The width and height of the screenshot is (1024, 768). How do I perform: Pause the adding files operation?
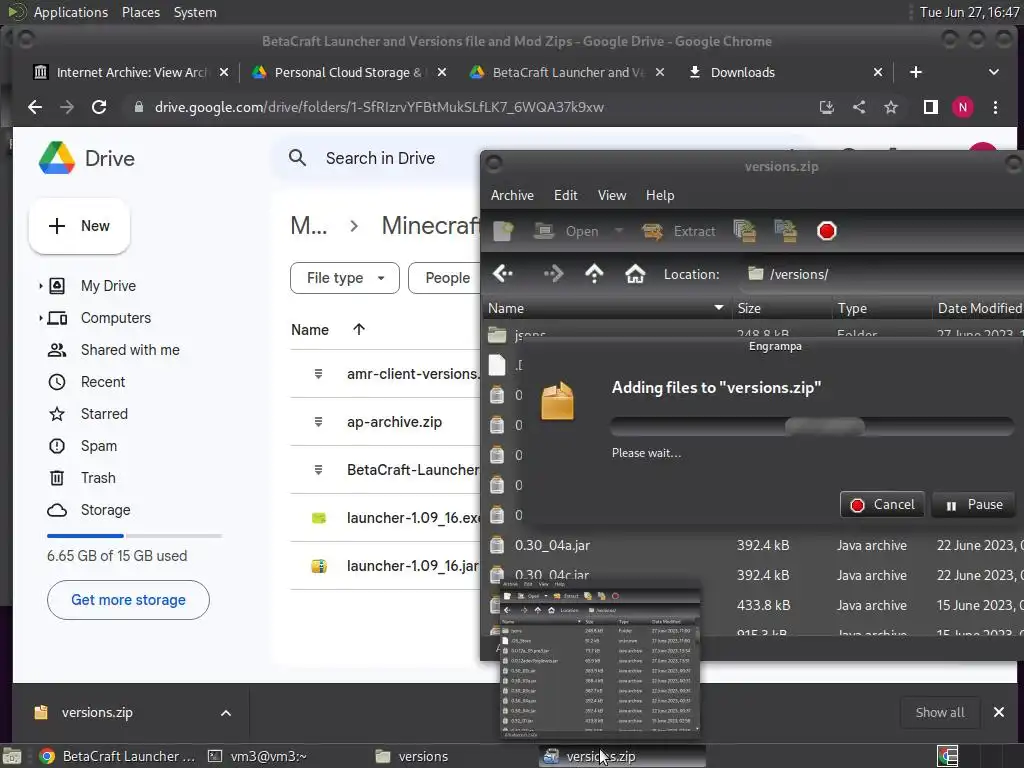click(x=974, y=504)
